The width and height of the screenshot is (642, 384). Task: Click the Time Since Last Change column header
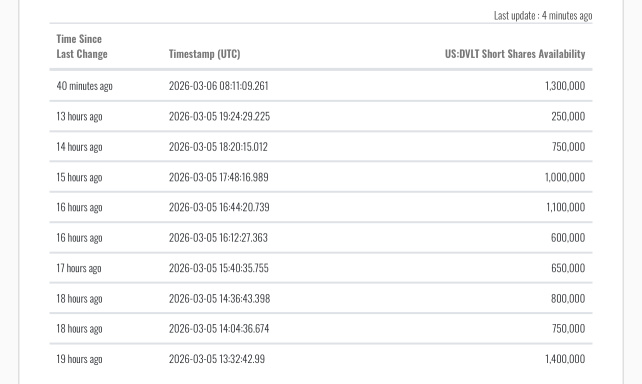coord(82,46)
